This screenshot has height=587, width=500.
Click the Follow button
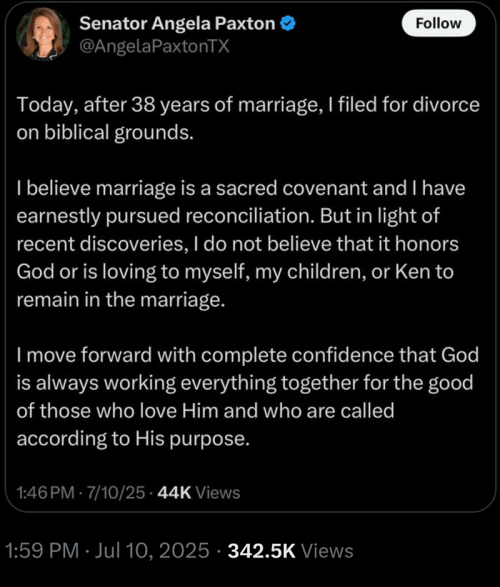[x=439, y=24]
